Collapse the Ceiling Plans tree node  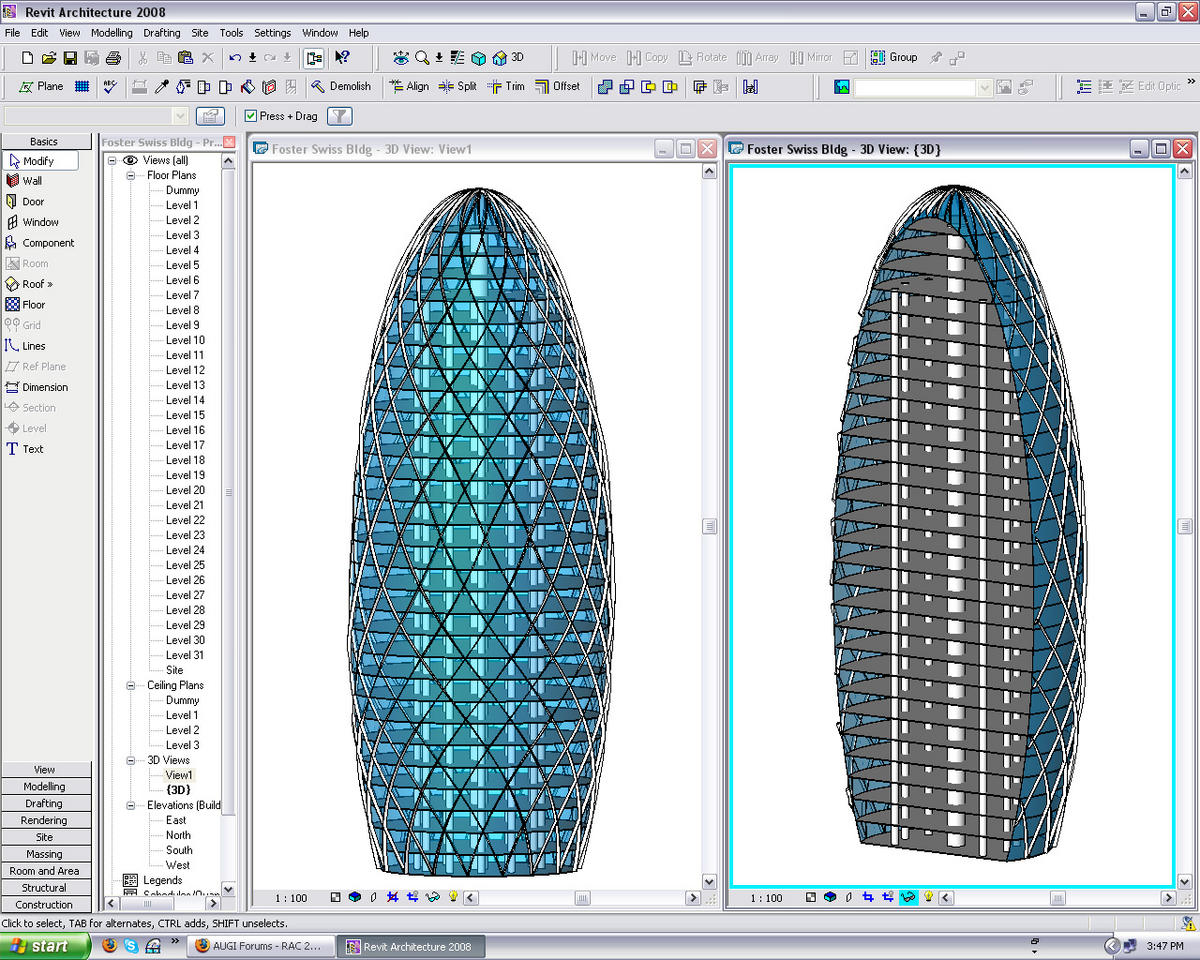[130, 685]
